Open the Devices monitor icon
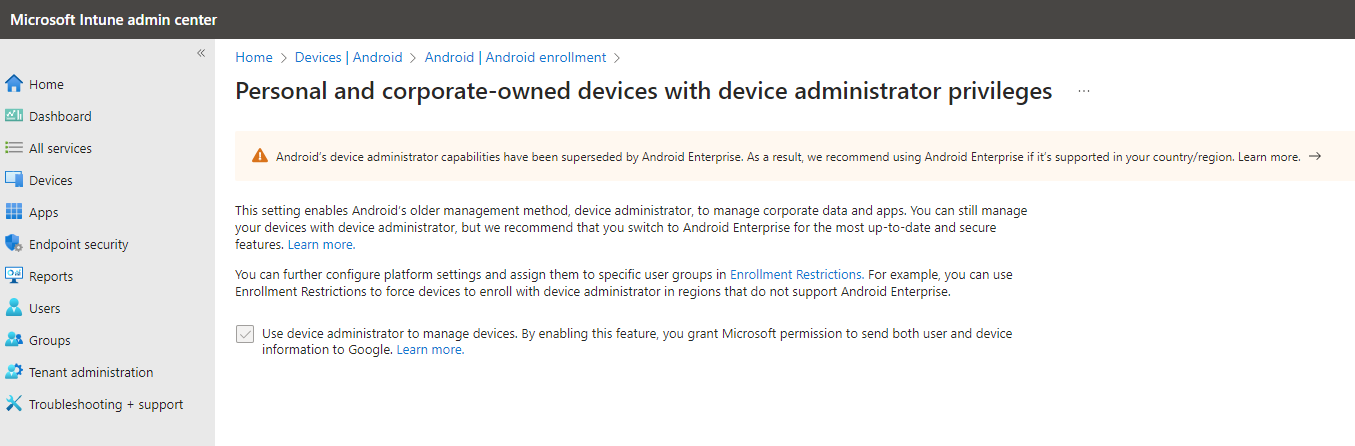The height and width of the screenshot is (446, 1355). (x=14, y=180)
